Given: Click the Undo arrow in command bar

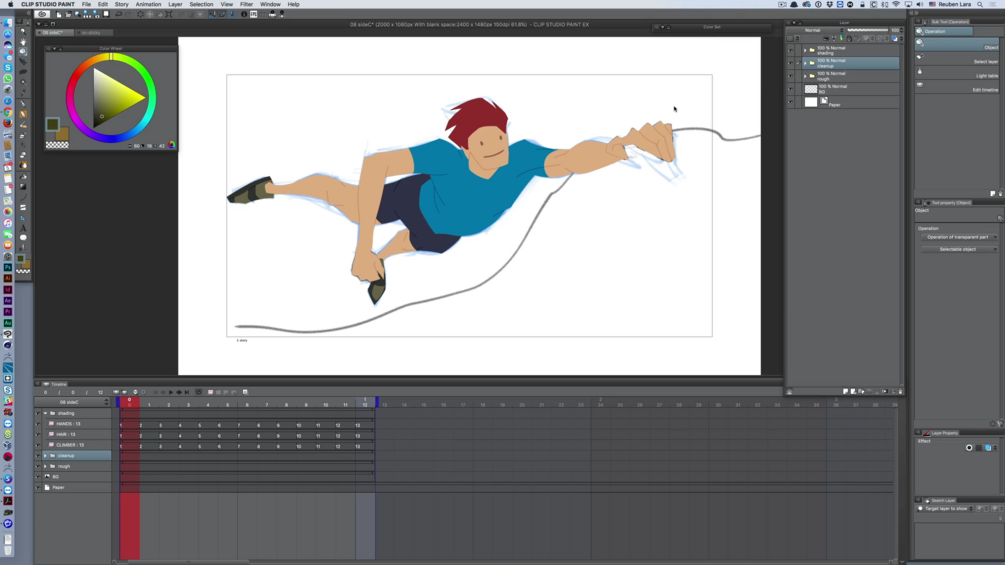Looking at the screenshot, I should coord(119,14).
